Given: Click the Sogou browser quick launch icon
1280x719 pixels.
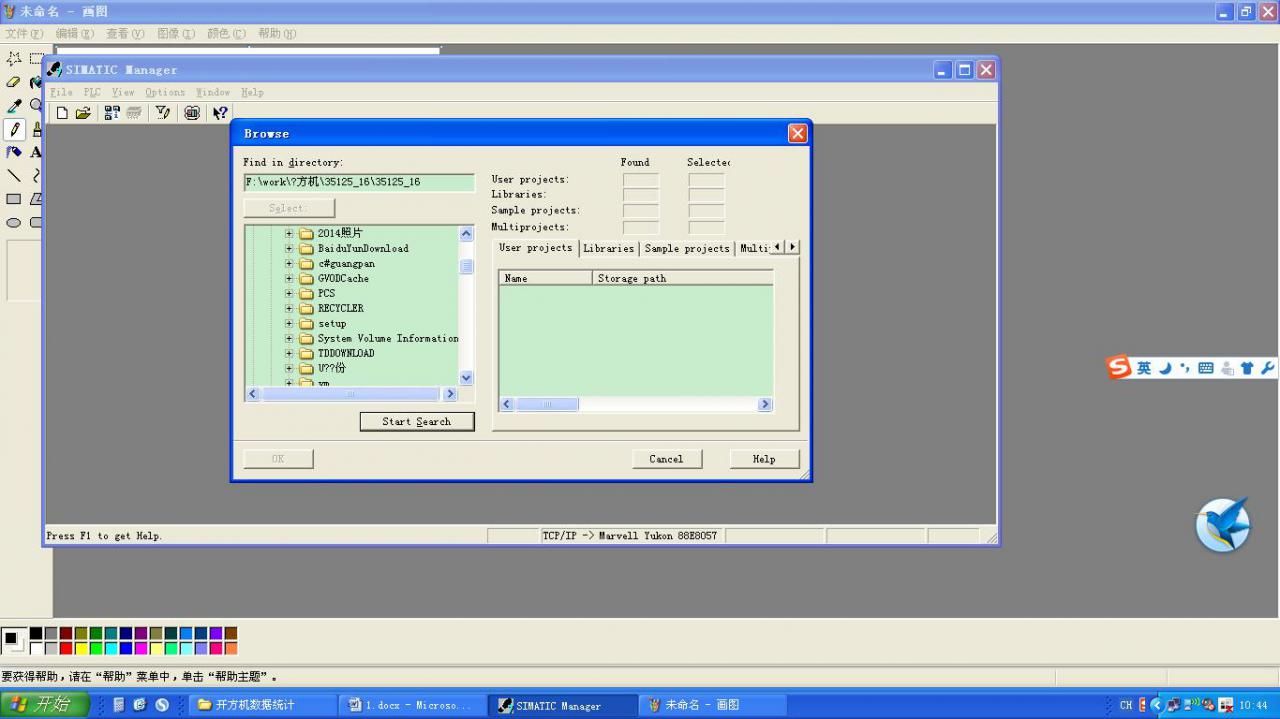Looking at the screenshot, I should 162,705.
